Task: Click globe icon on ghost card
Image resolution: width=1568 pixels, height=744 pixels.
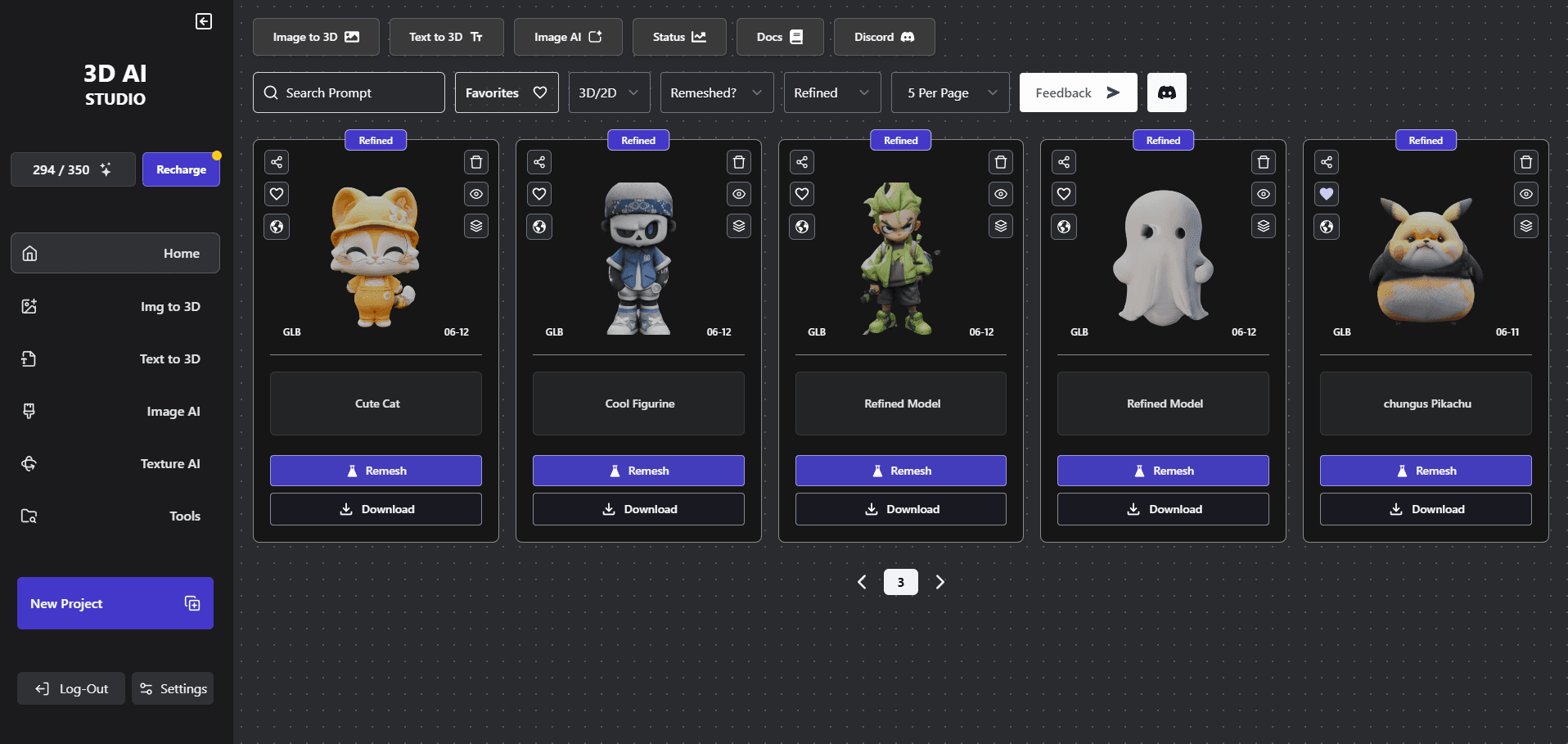Action: click(x=1064, y=227)
